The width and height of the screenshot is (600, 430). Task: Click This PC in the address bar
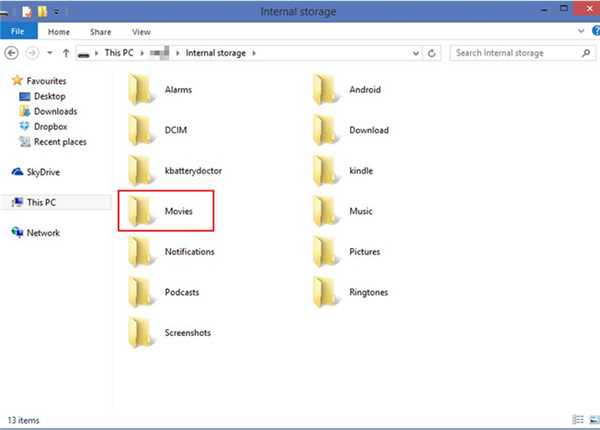[119, 53]
